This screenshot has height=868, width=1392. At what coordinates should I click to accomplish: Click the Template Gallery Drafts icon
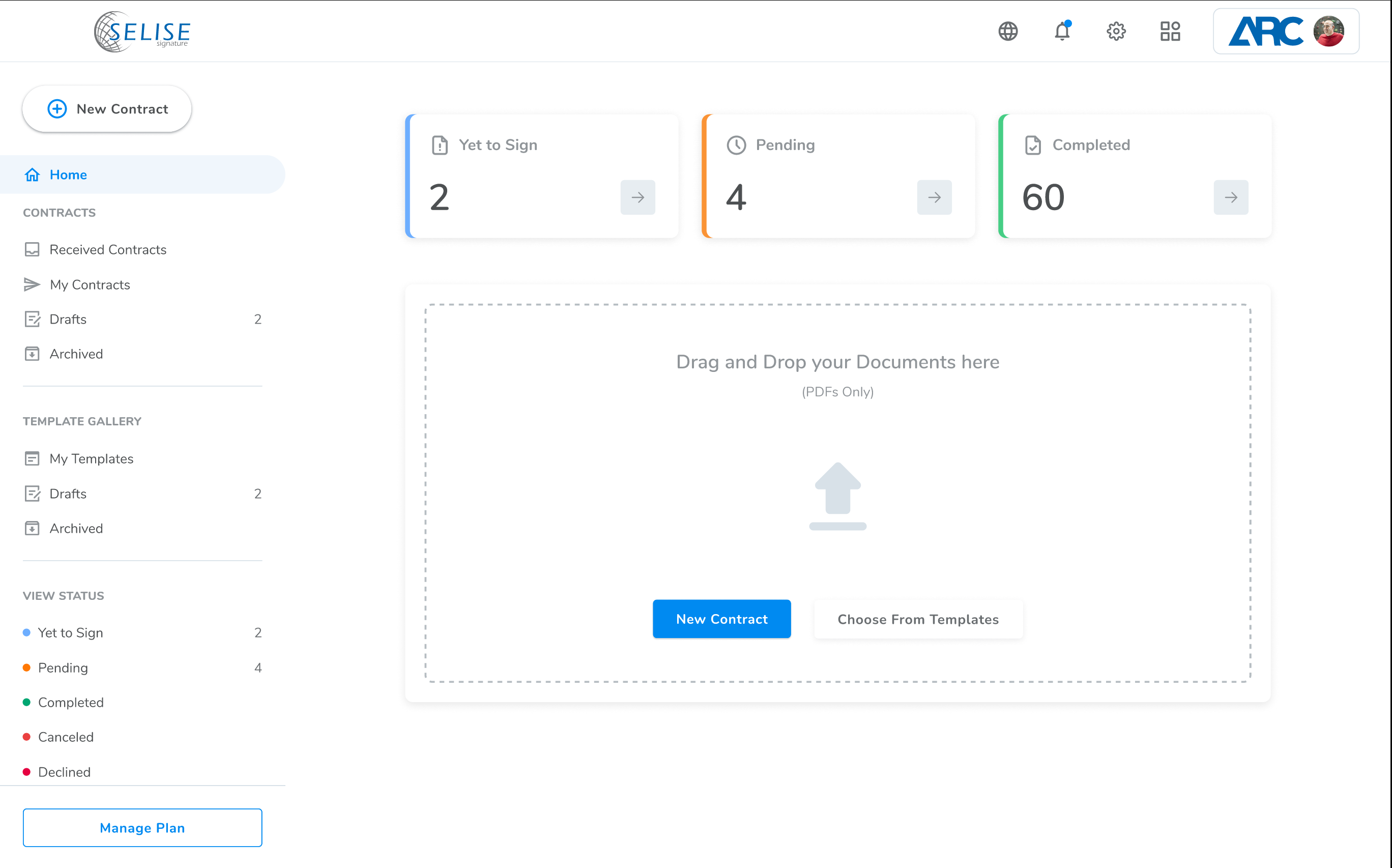[32, 494]
